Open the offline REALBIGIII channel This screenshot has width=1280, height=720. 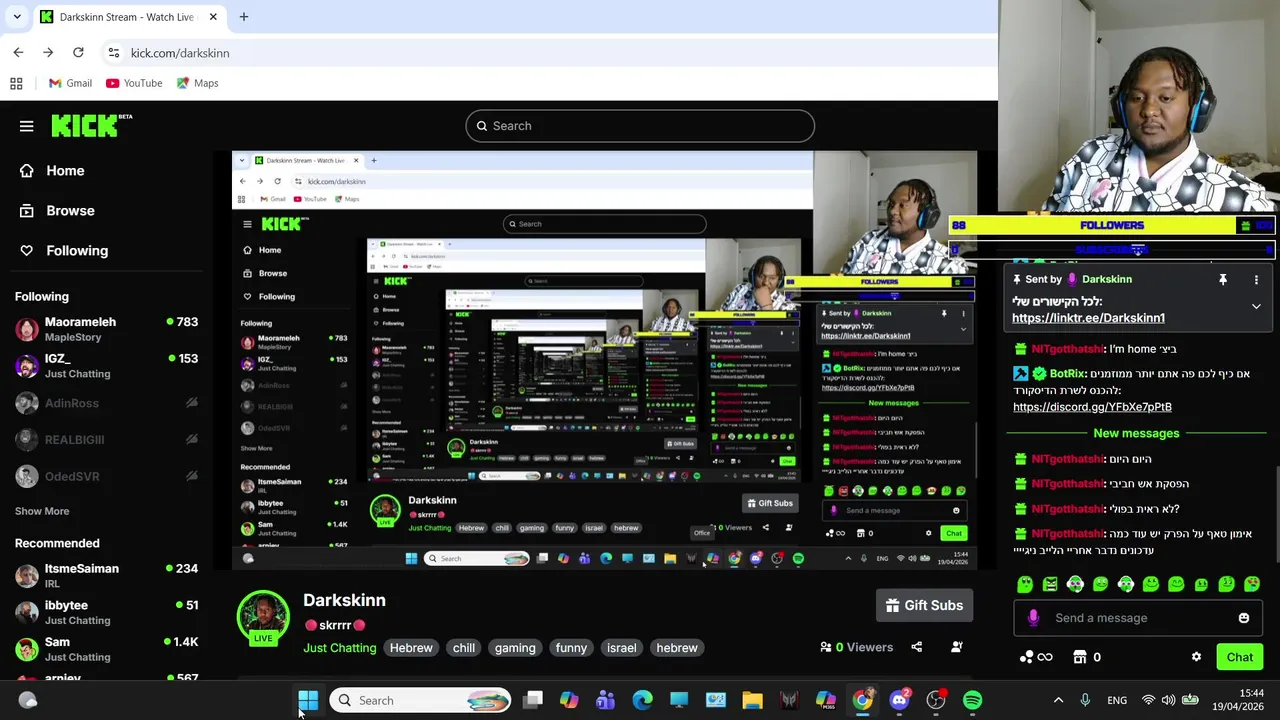(106, 440)
